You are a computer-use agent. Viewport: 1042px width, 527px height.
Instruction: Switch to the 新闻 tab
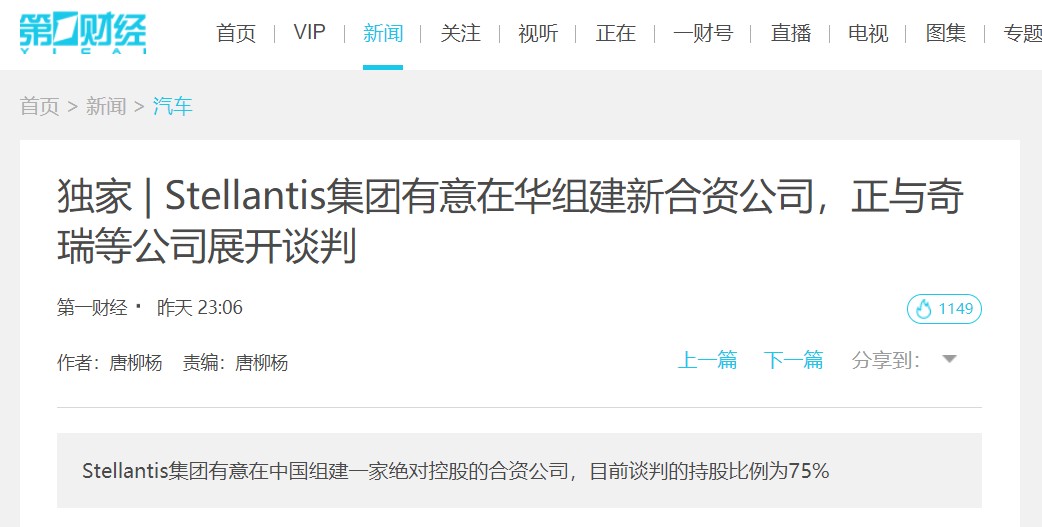click(x=383, y=33)
